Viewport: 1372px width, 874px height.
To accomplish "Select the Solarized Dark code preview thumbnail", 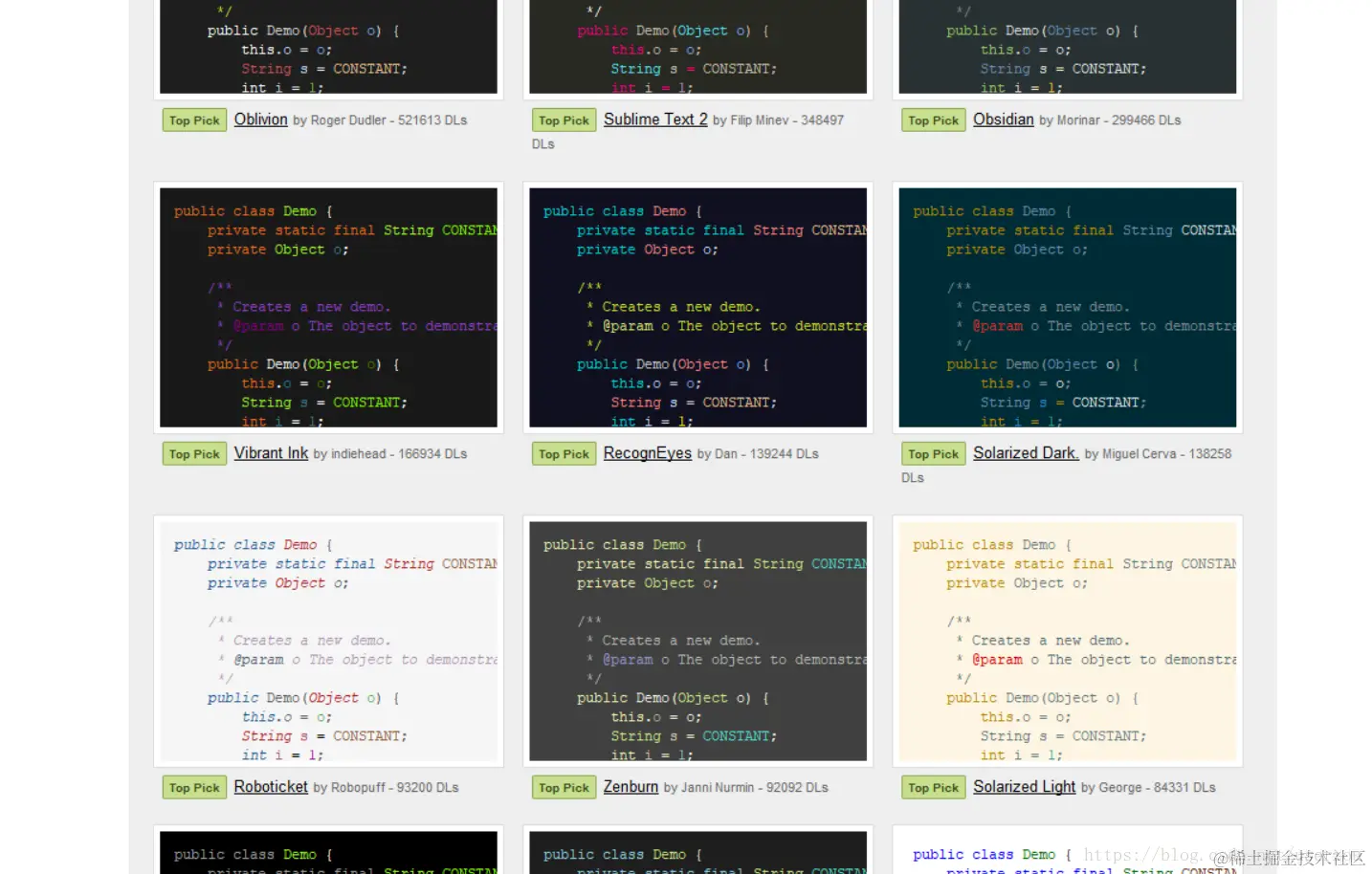I will (1067, 307).
